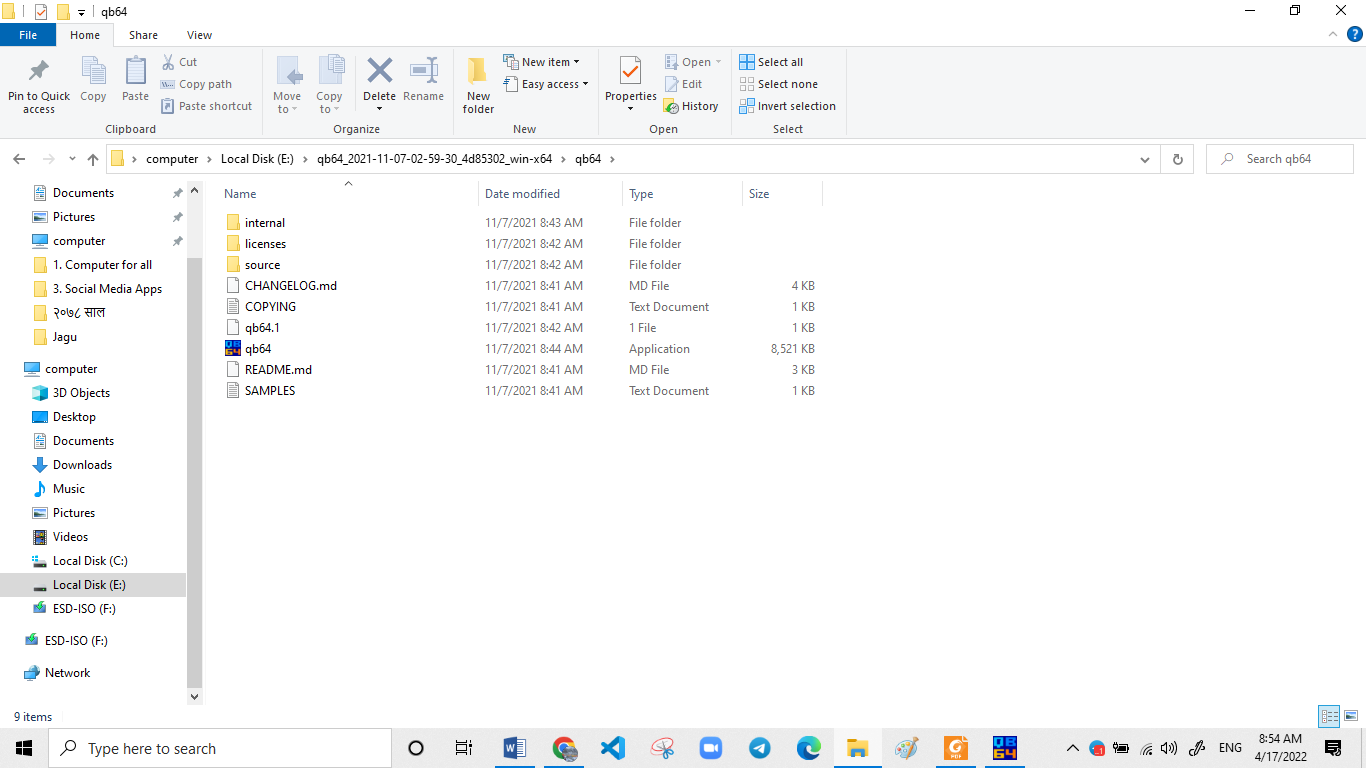Screen dimensions: 1366x768
Task: Open the New item dropdown
Action: 541,62
